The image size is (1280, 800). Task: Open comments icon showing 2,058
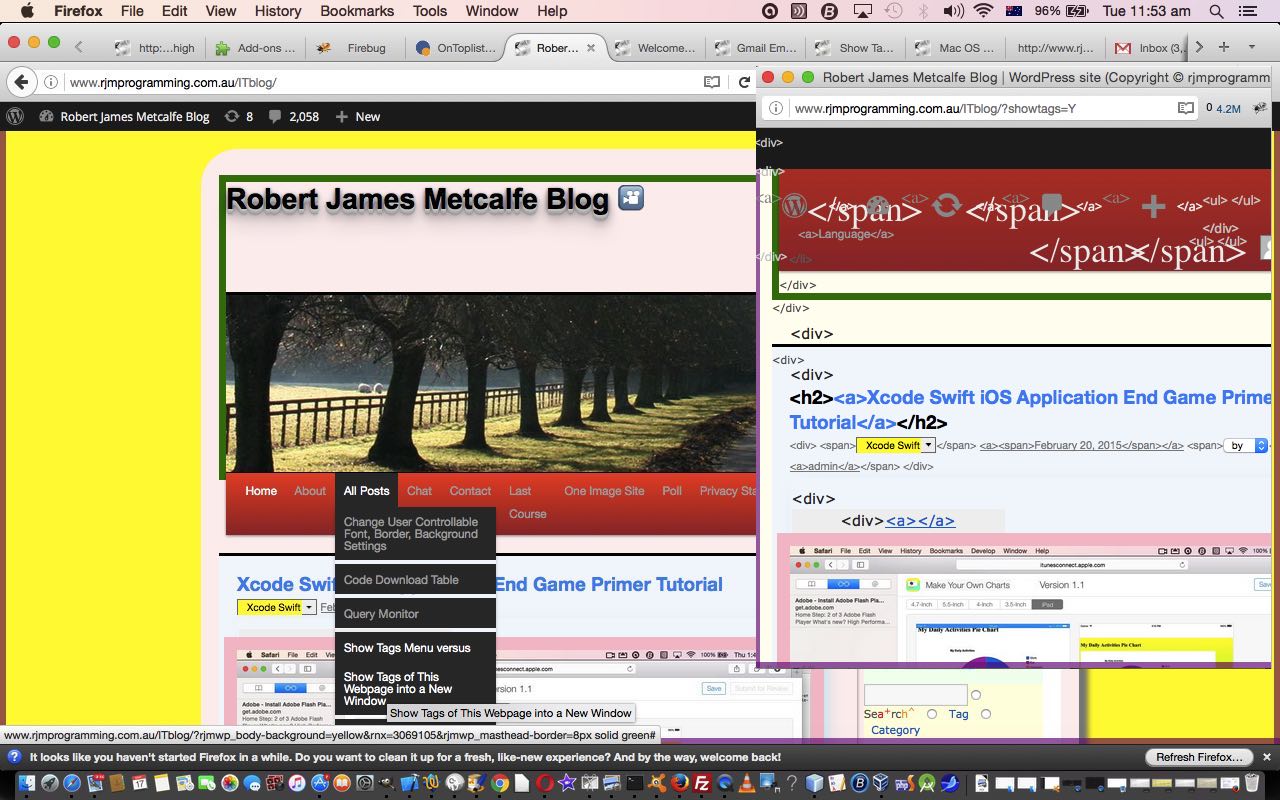click(293, 116)
